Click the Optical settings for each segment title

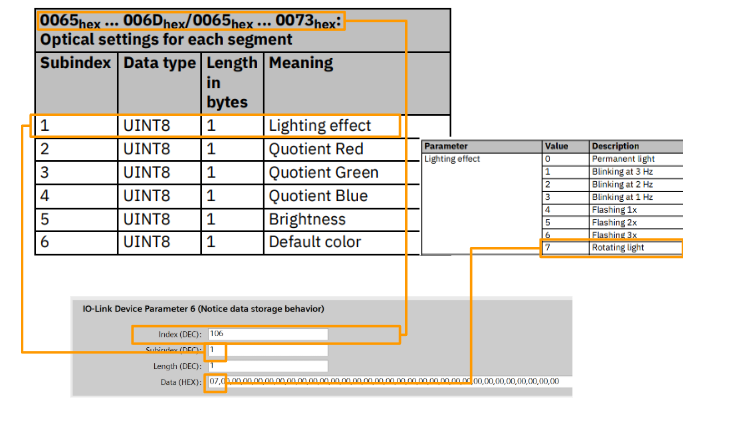(165, 41)
